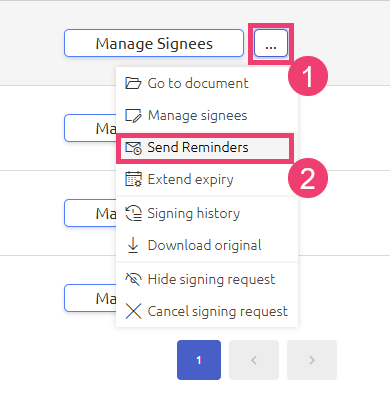Click the crossed-out eye icon for Hide signing request
The width and height of the screenshot is (390, 399).
coord(133,279)
